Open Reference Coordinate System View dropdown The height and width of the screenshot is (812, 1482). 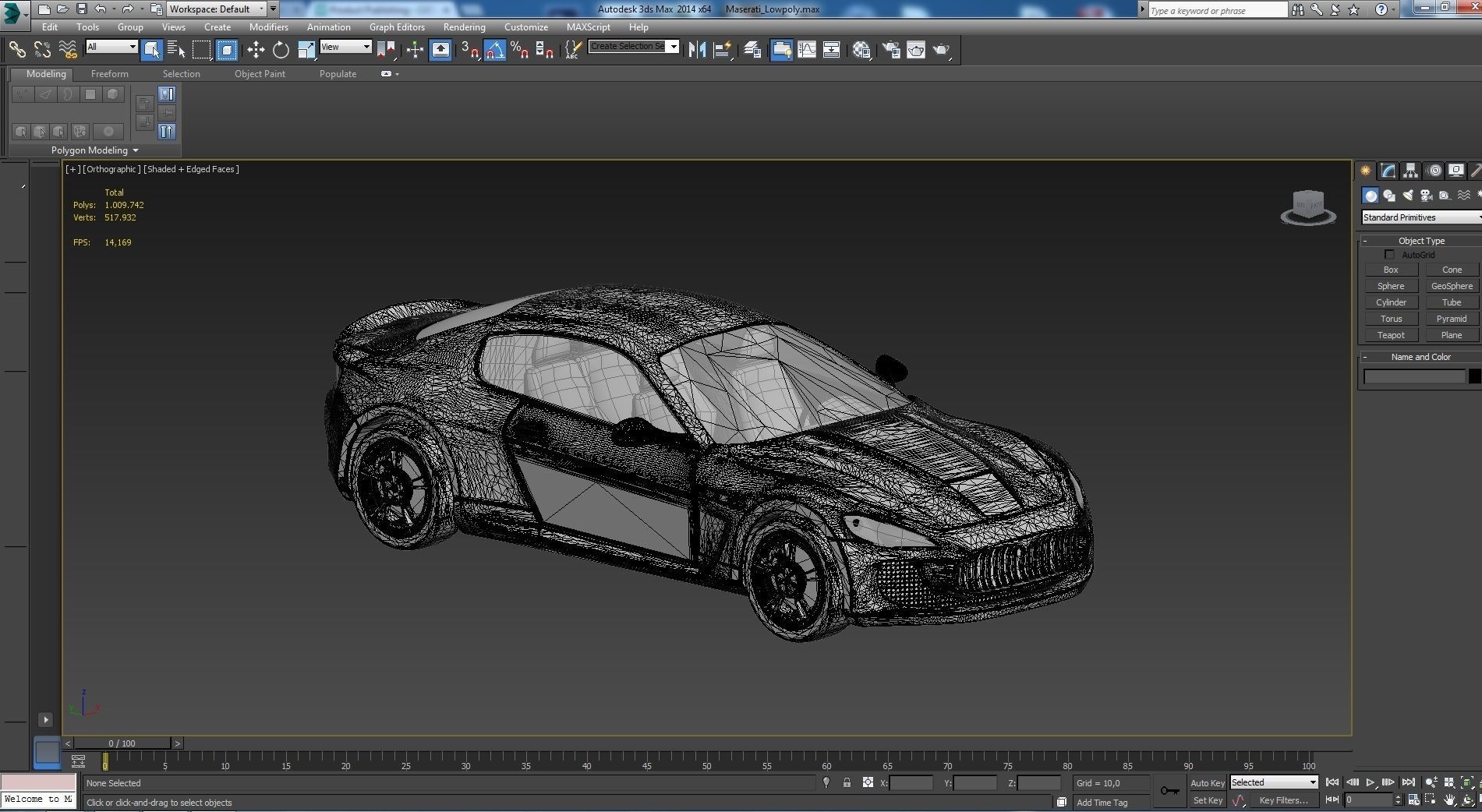[345, 47]
